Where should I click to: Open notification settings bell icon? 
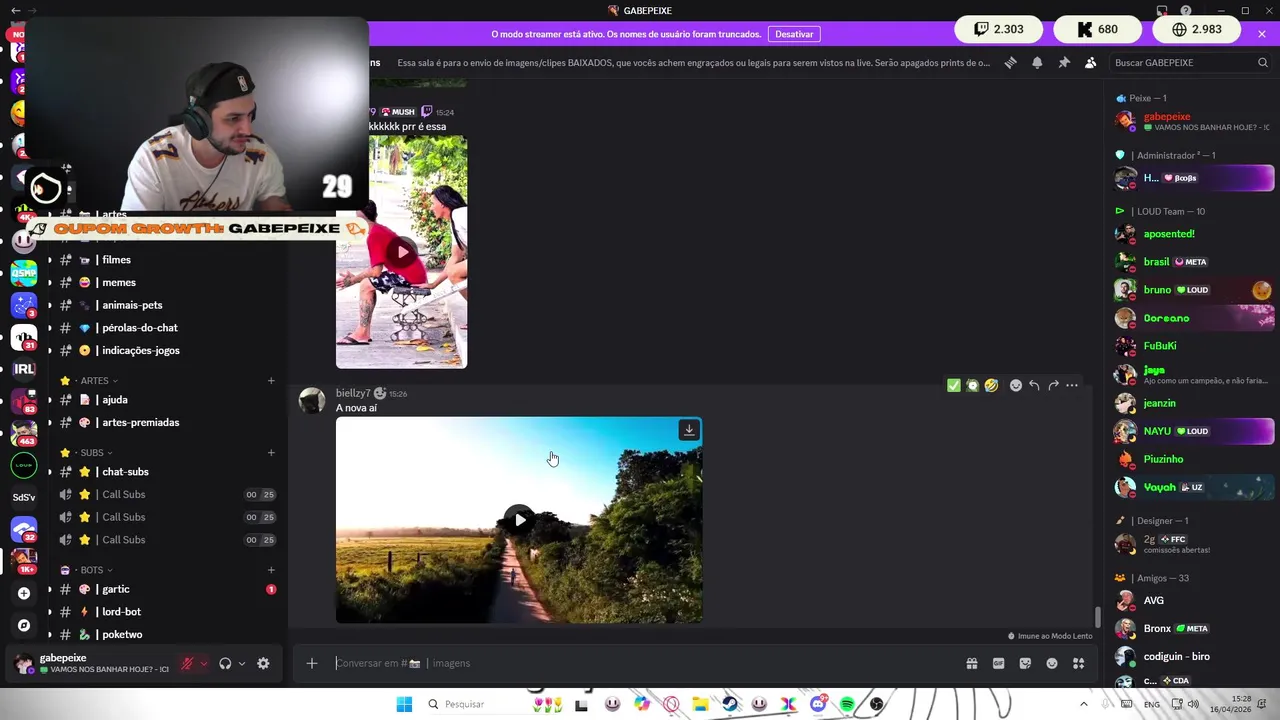pos(1037,62)
